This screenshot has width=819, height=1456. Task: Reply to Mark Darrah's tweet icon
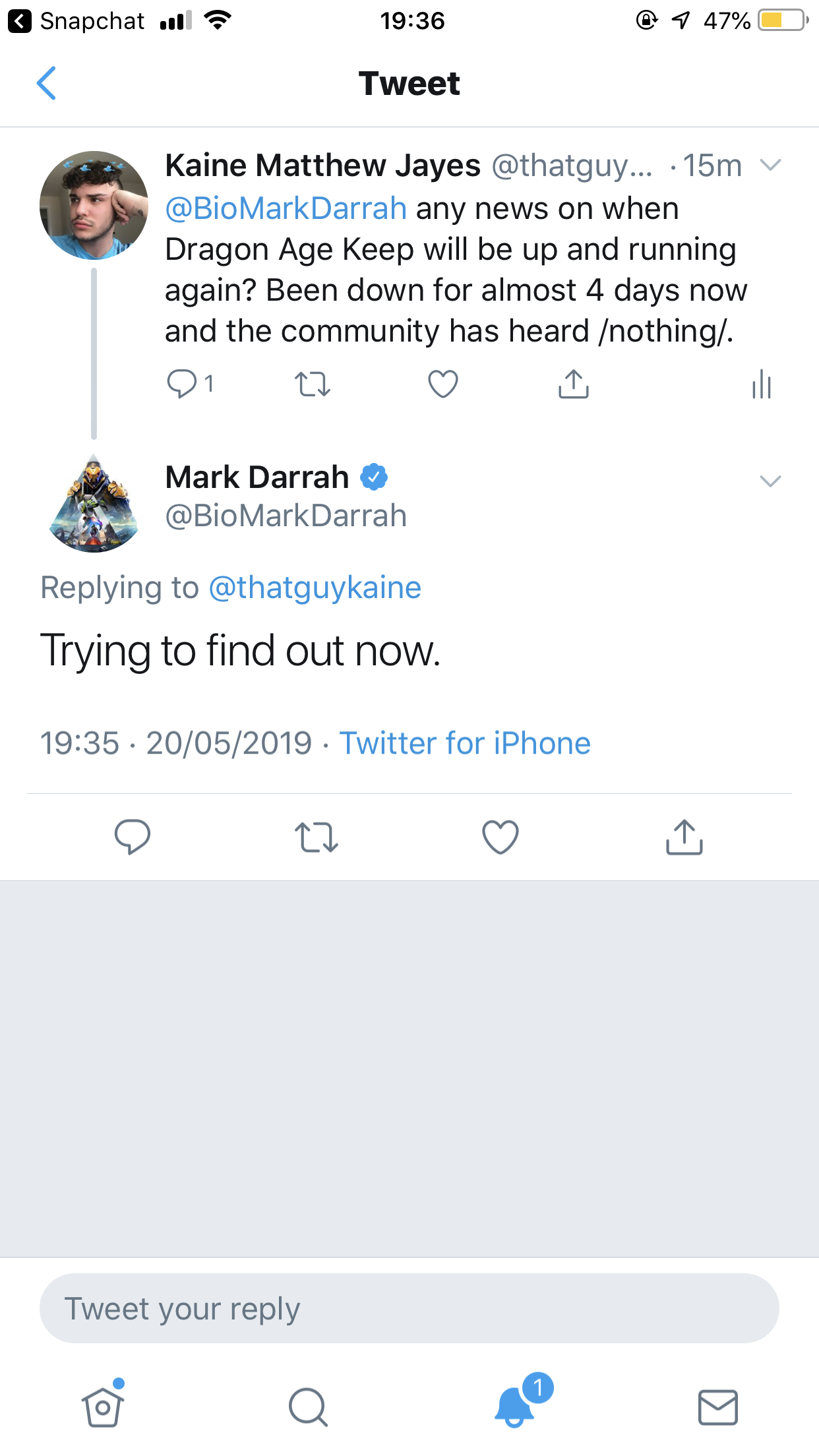(x=132, y=837)
